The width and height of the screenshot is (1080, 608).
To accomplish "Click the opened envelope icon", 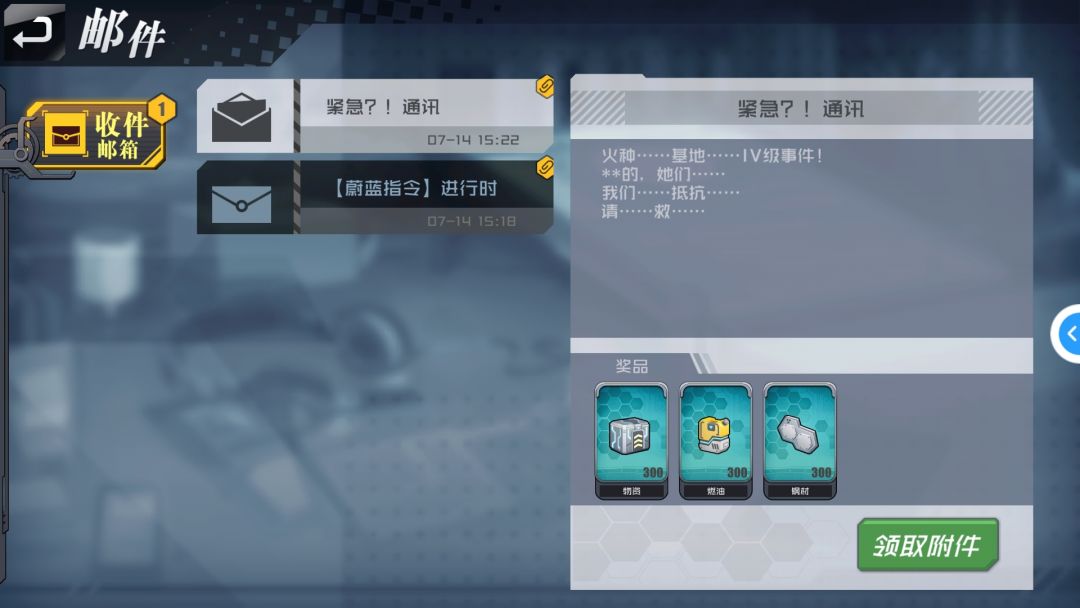I will pyautogui.click(x=241, y=118).
